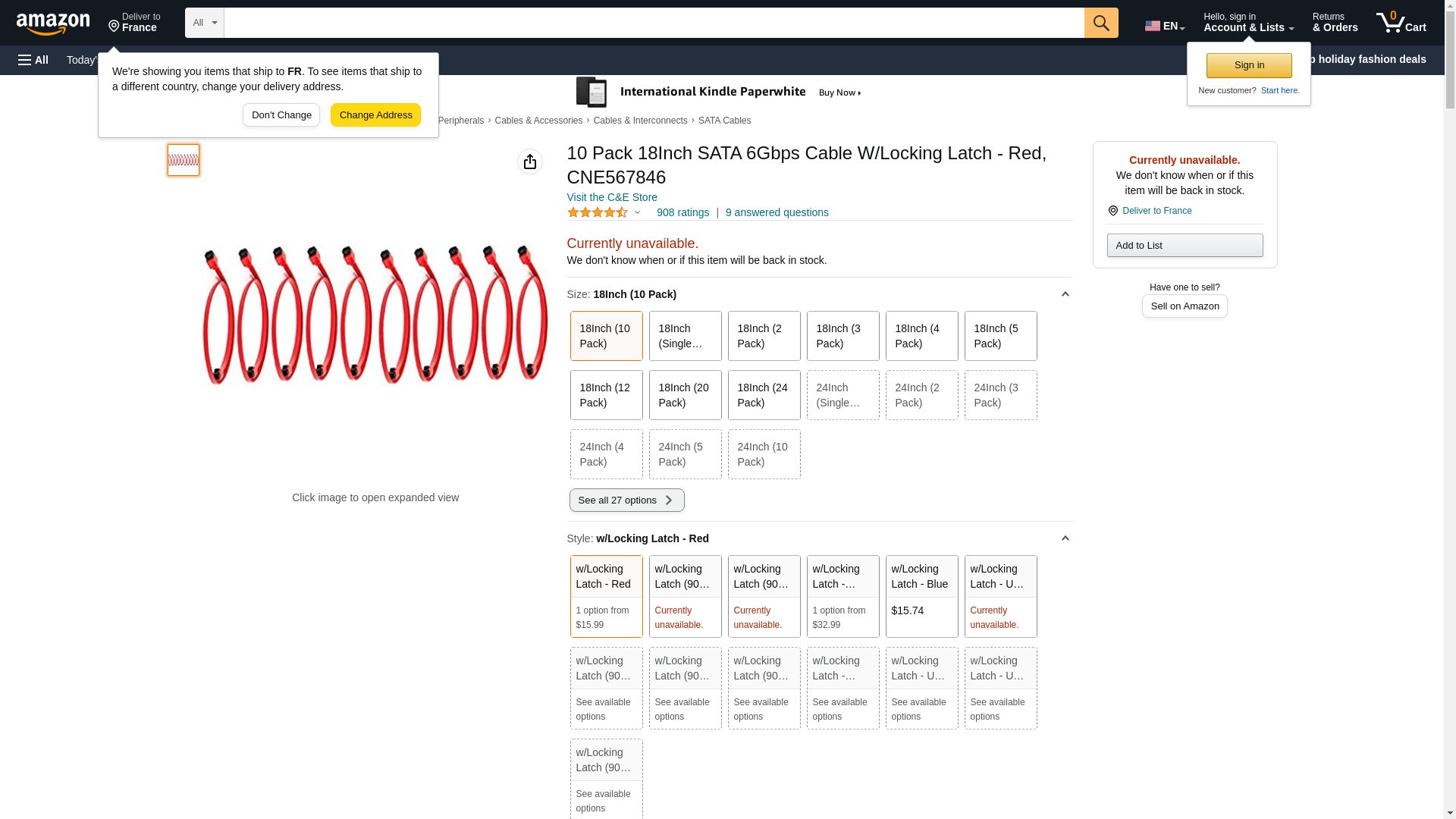The image size is (1456, 819).
Task: Open the Cables & Accessories breadcrumb
Action: (x=538, y=121)
